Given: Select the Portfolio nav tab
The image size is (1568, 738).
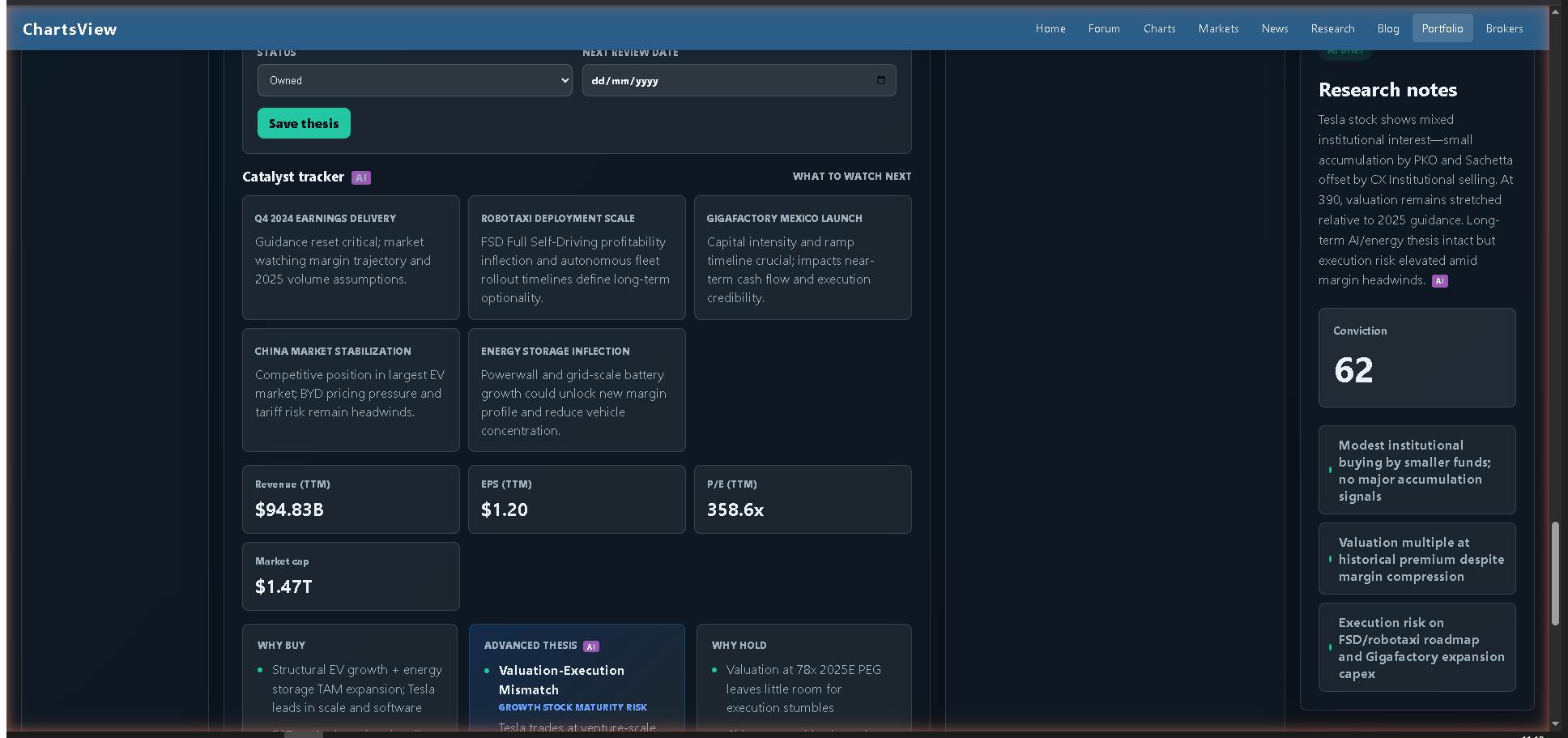Looking at the screenshot, I should (x=1442, y=28).
